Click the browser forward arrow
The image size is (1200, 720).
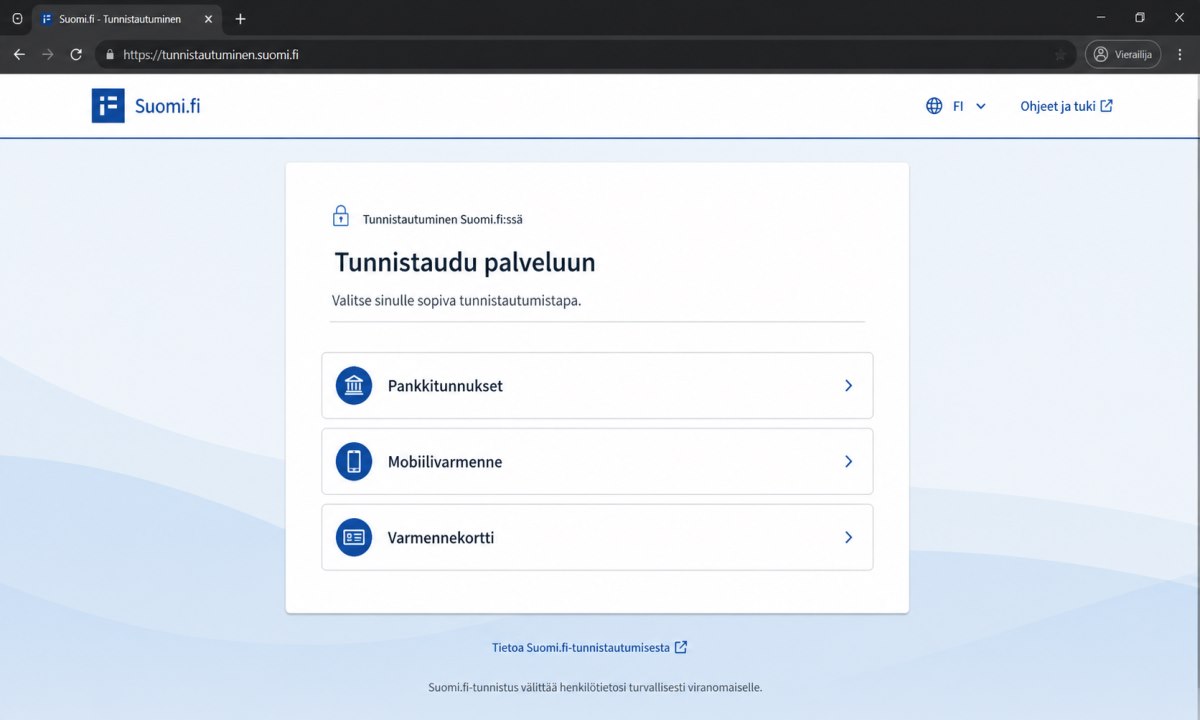pos(47,54)
